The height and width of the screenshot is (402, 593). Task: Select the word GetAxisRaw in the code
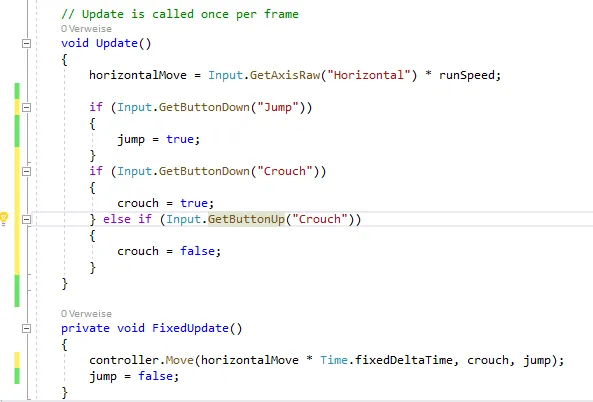coord(285,75)
